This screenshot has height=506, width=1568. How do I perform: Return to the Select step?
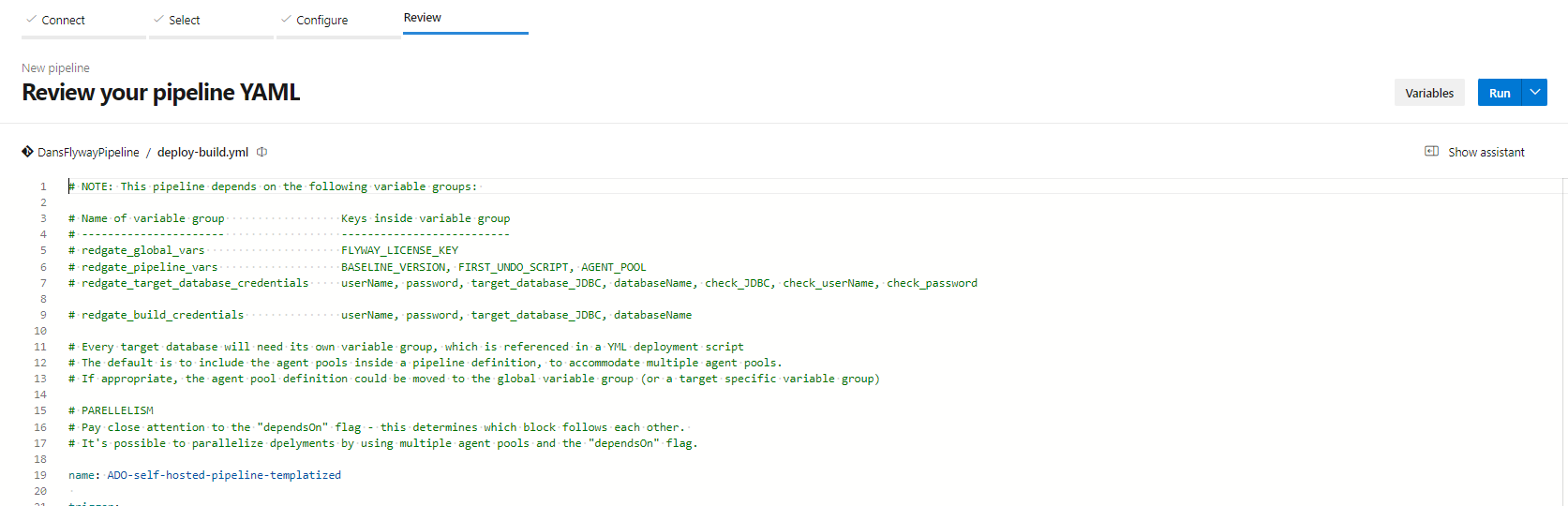(x=184, y=20)
